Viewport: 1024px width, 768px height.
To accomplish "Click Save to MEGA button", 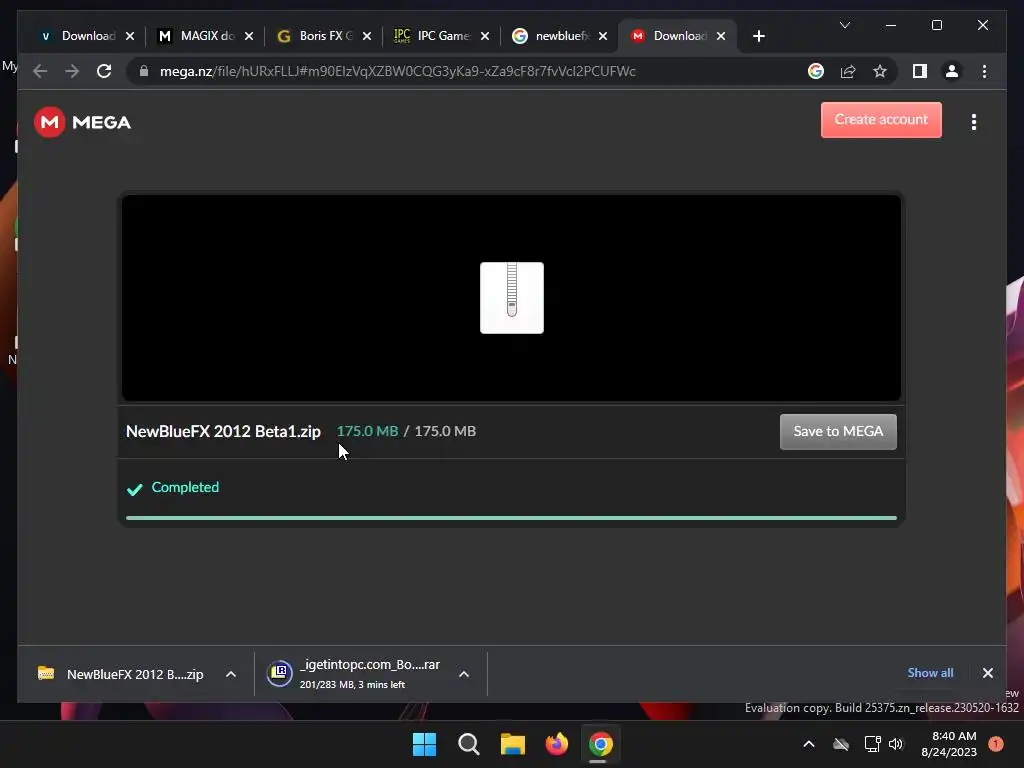I will [838, 432].
